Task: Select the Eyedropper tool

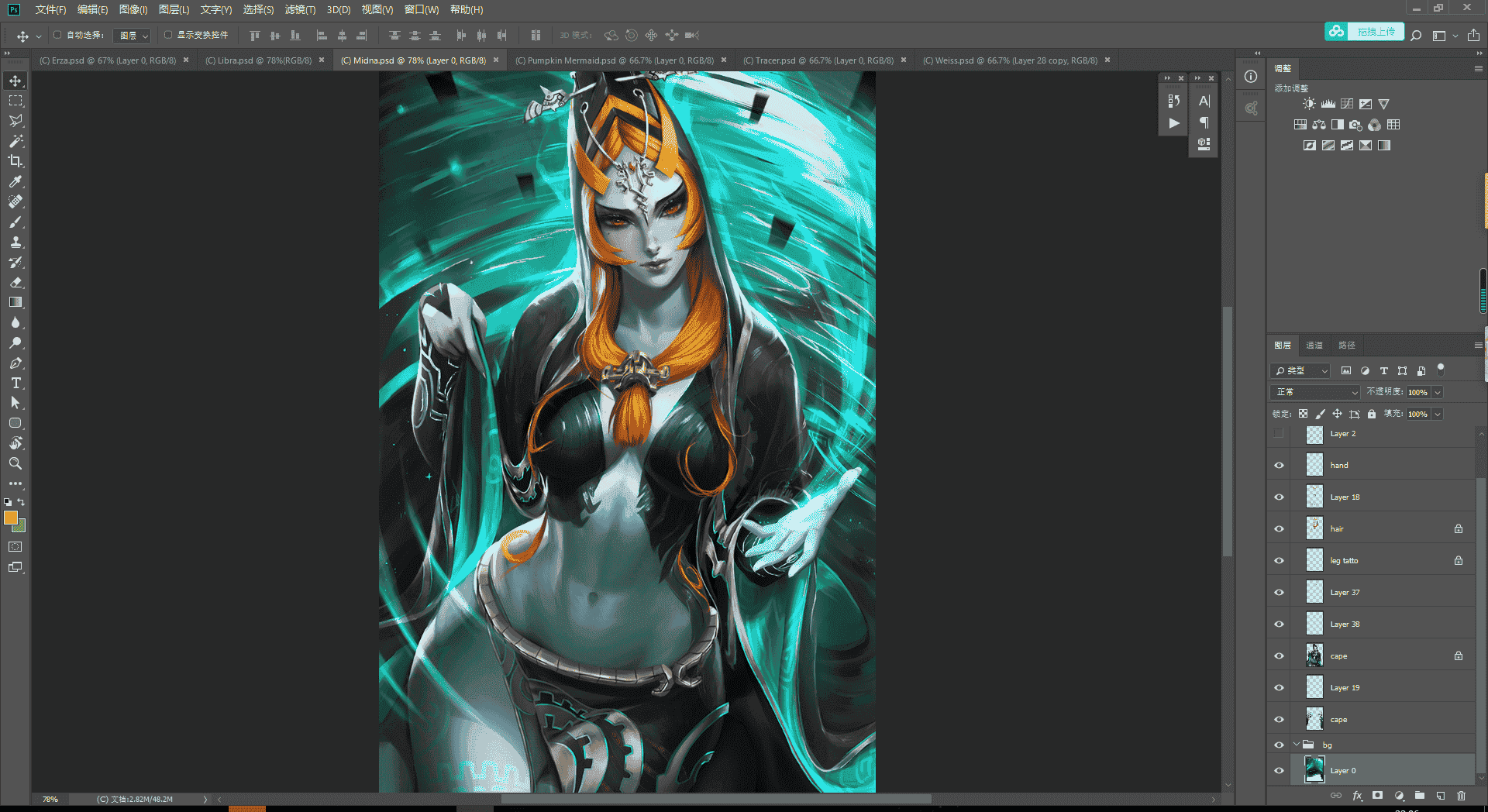Action: (15, 181)
